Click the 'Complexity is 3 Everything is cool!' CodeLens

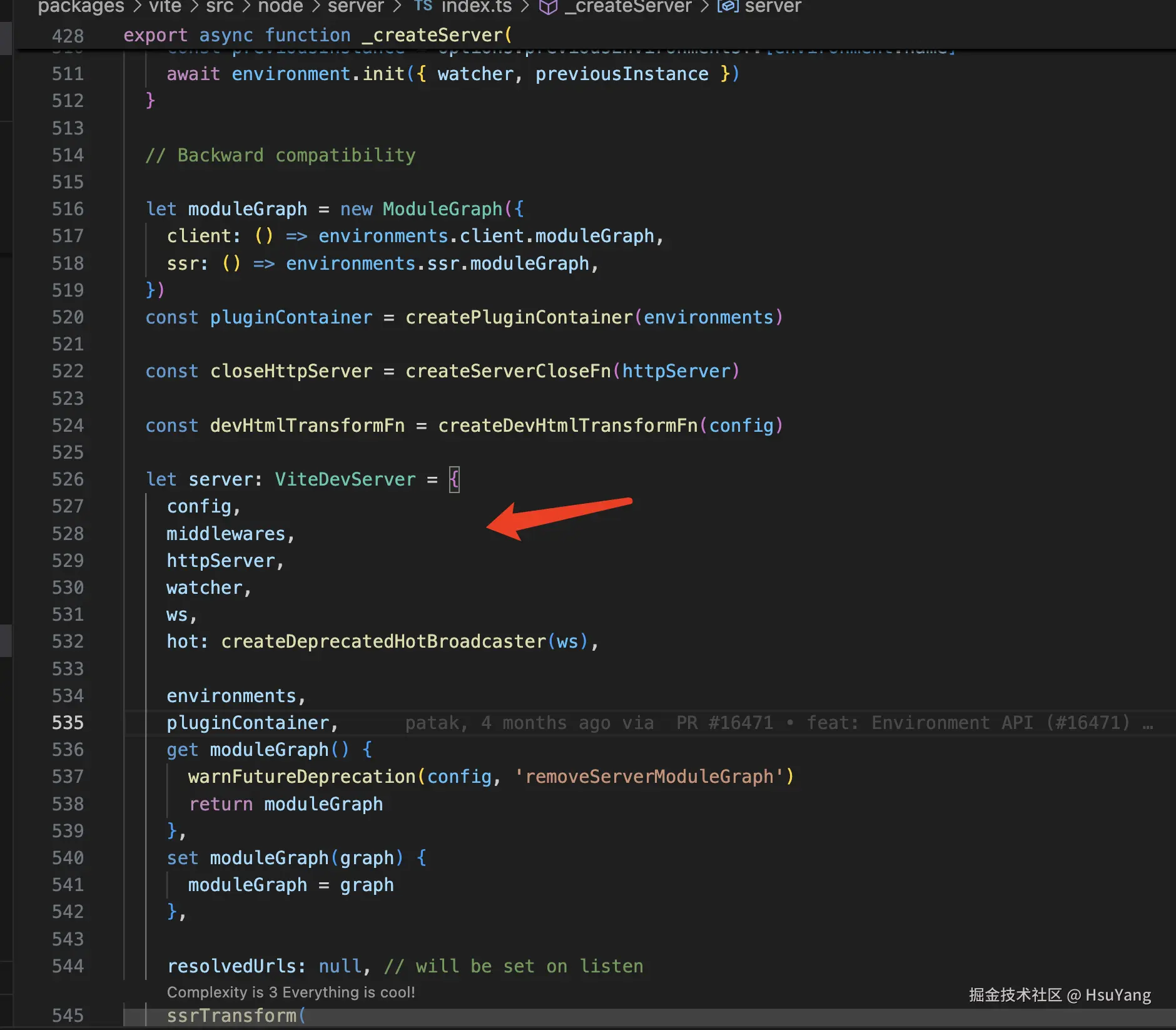pos(291,992)
